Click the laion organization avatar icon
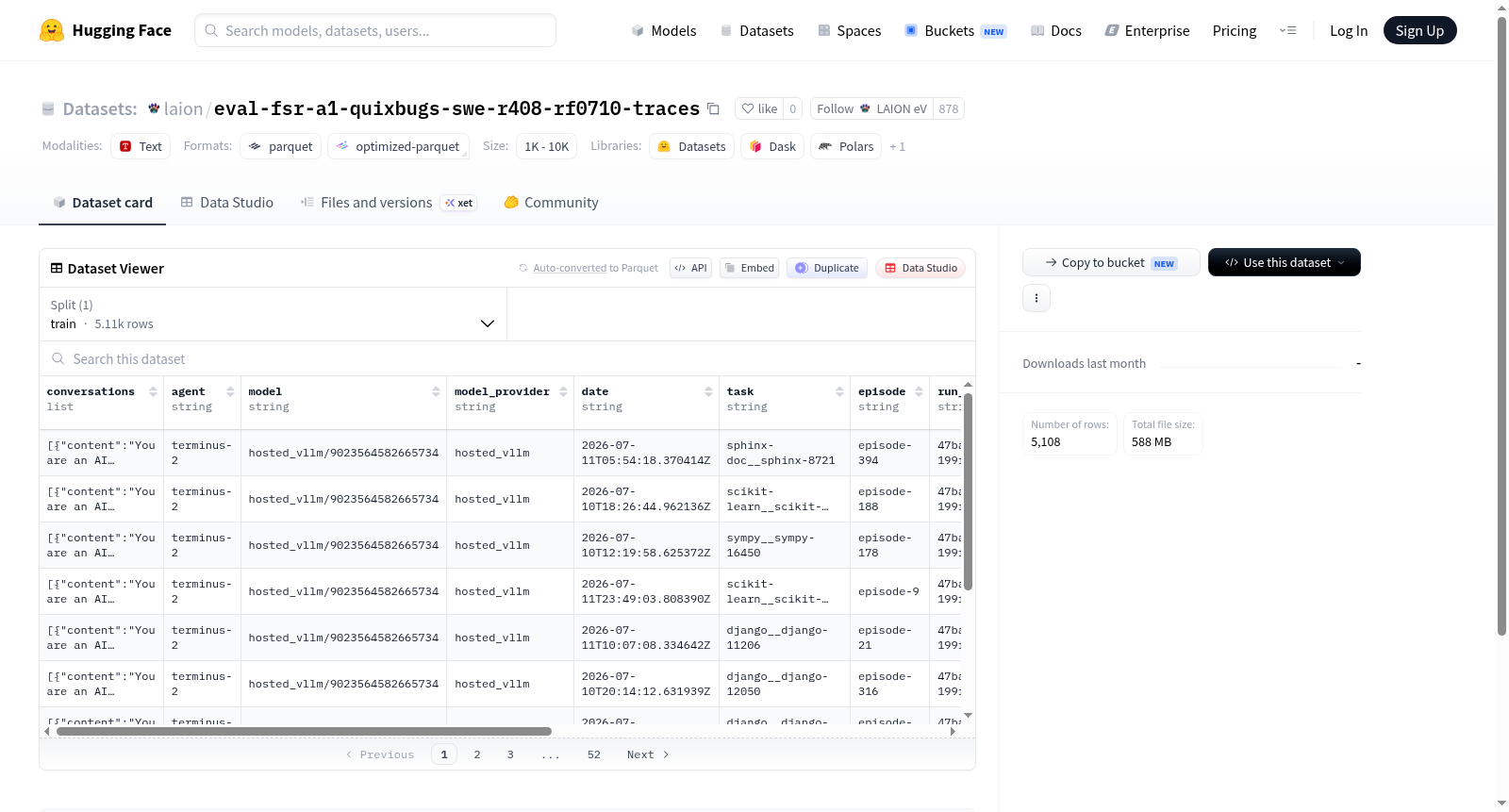This screenshot has height=812, width=1509. coord(154,108)
